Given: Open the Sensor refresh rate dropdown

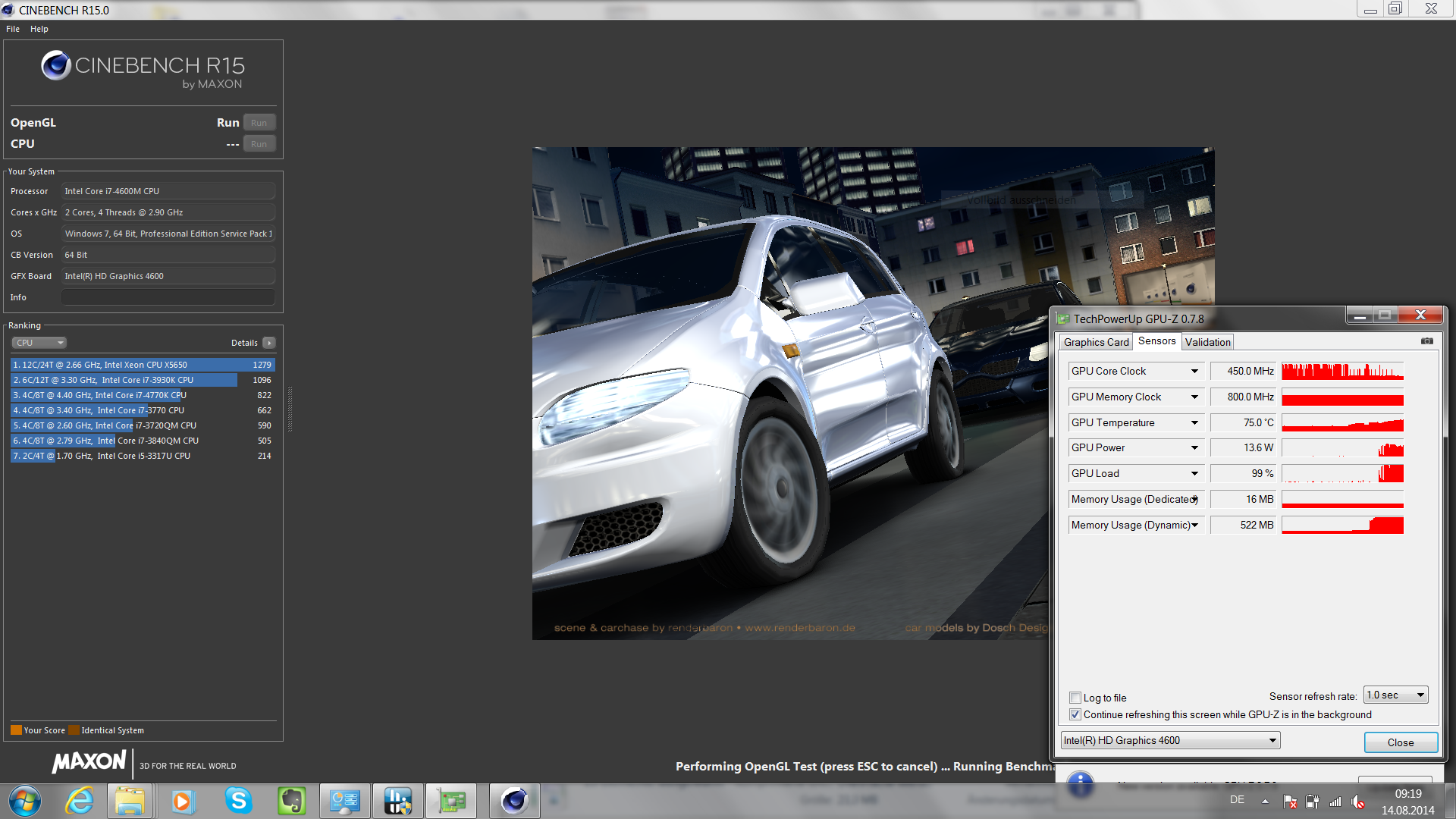Looking at the screenshot, I should pyautogui.click(x=1395, y=695).
